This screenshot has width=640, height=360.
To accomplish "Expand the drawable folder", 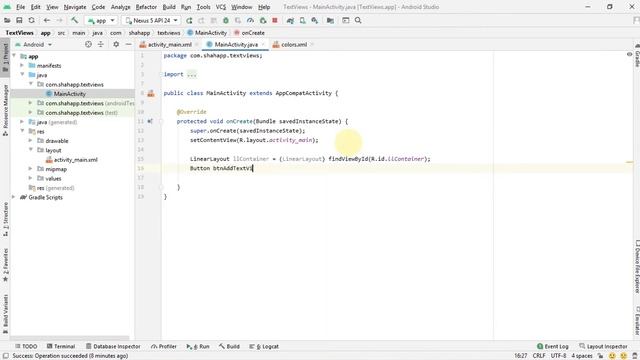I will point(30,140).
